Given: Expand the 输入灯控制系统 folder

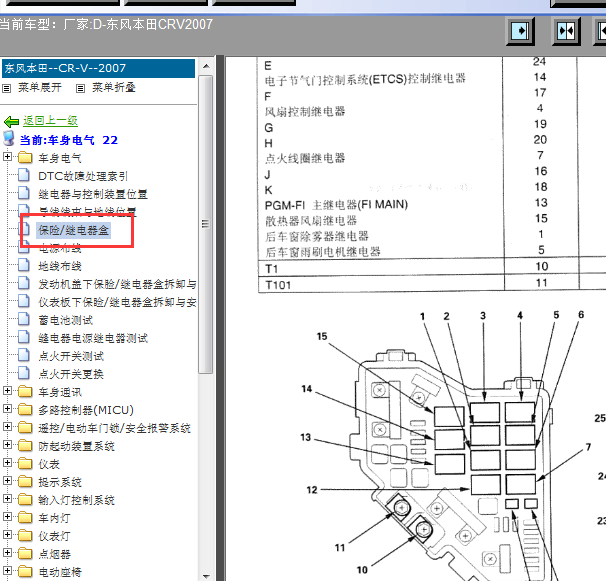Looking at the screenshot, I should tap(7, 499).
